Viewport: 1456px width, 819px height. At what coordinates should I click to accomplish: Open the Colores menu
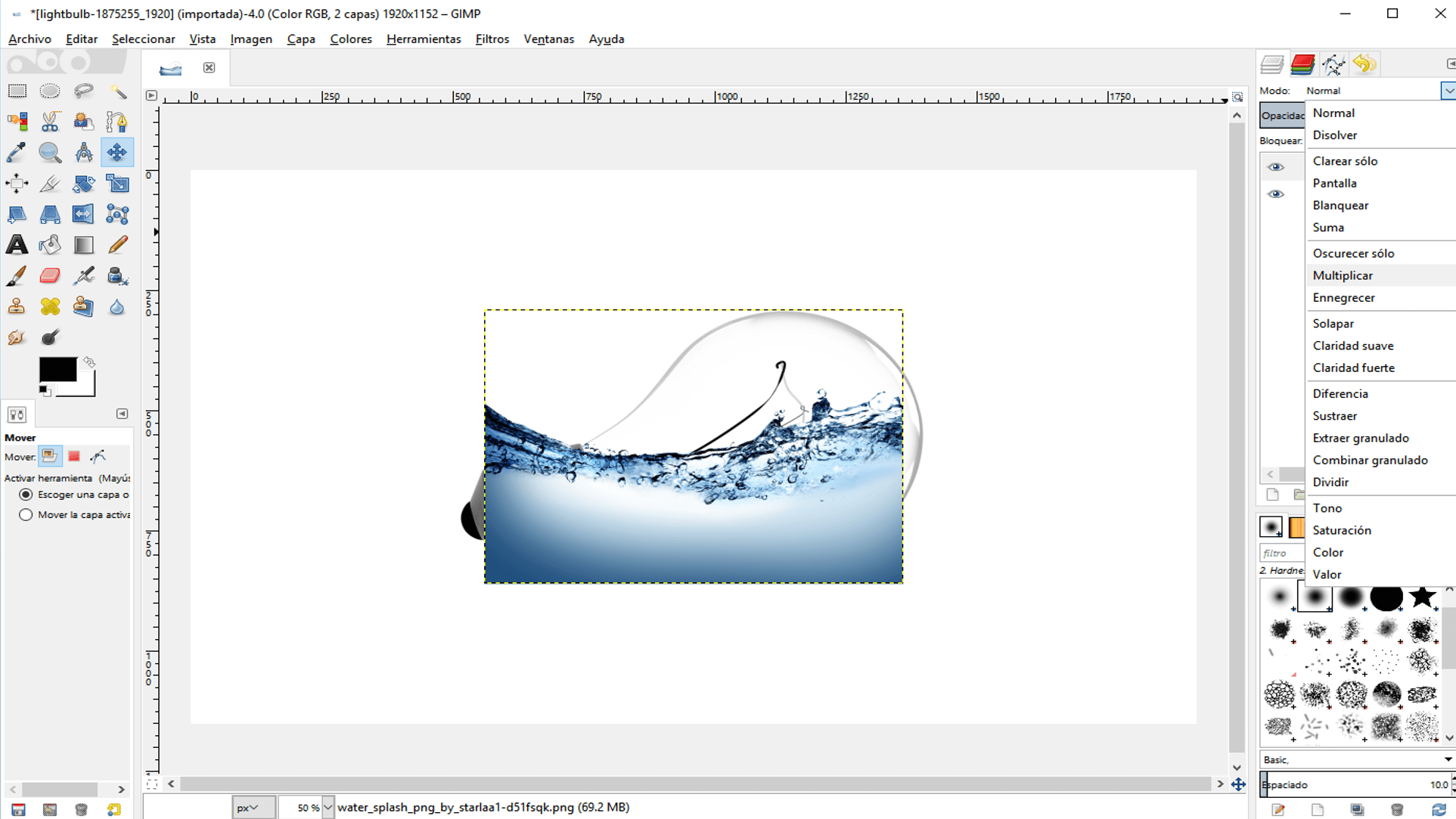[x=351, y=39]
